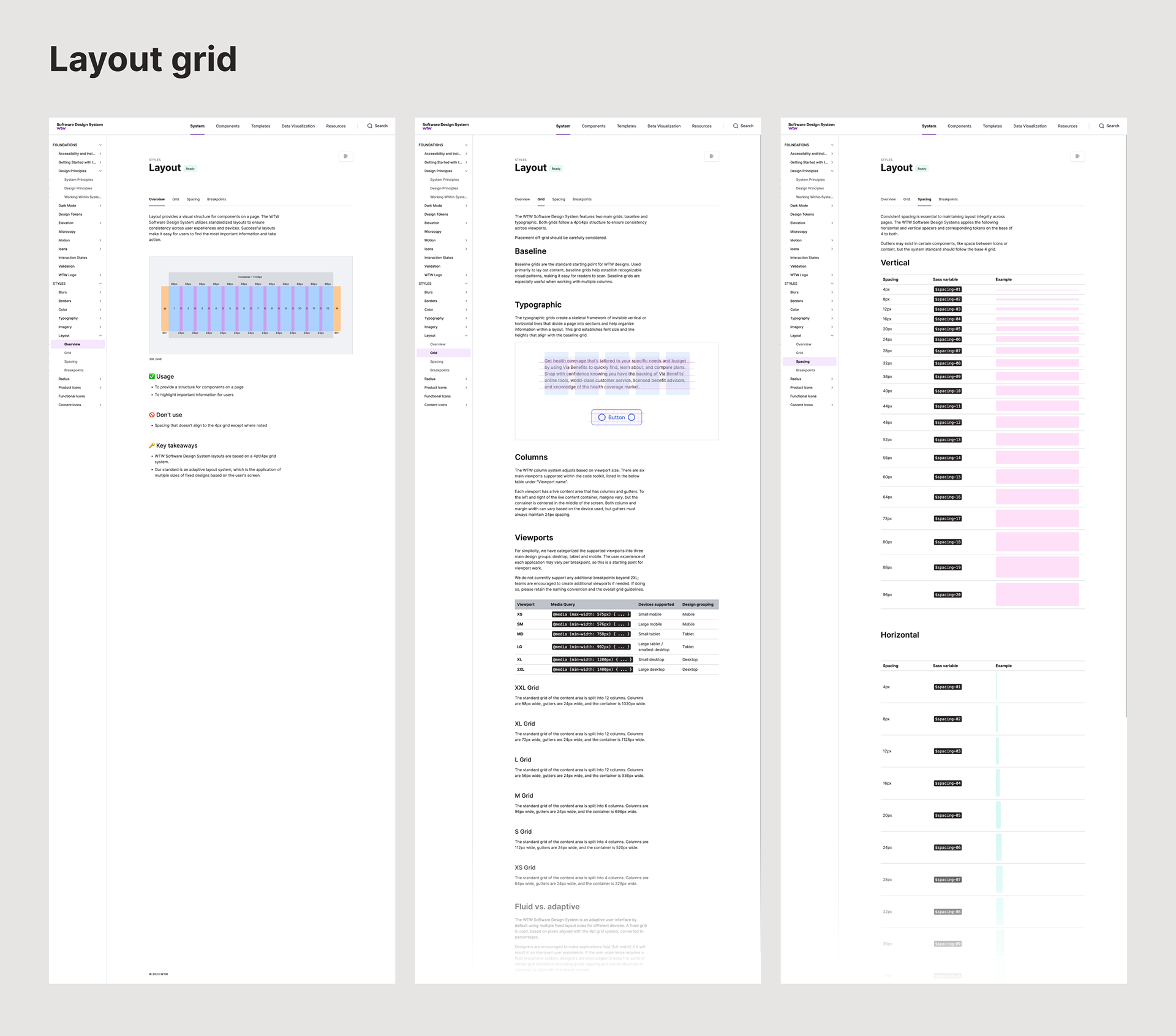Click the © 2023 WTW footer text
The width and height of the screenshot is (1176, 1036).
pos(159,974)
